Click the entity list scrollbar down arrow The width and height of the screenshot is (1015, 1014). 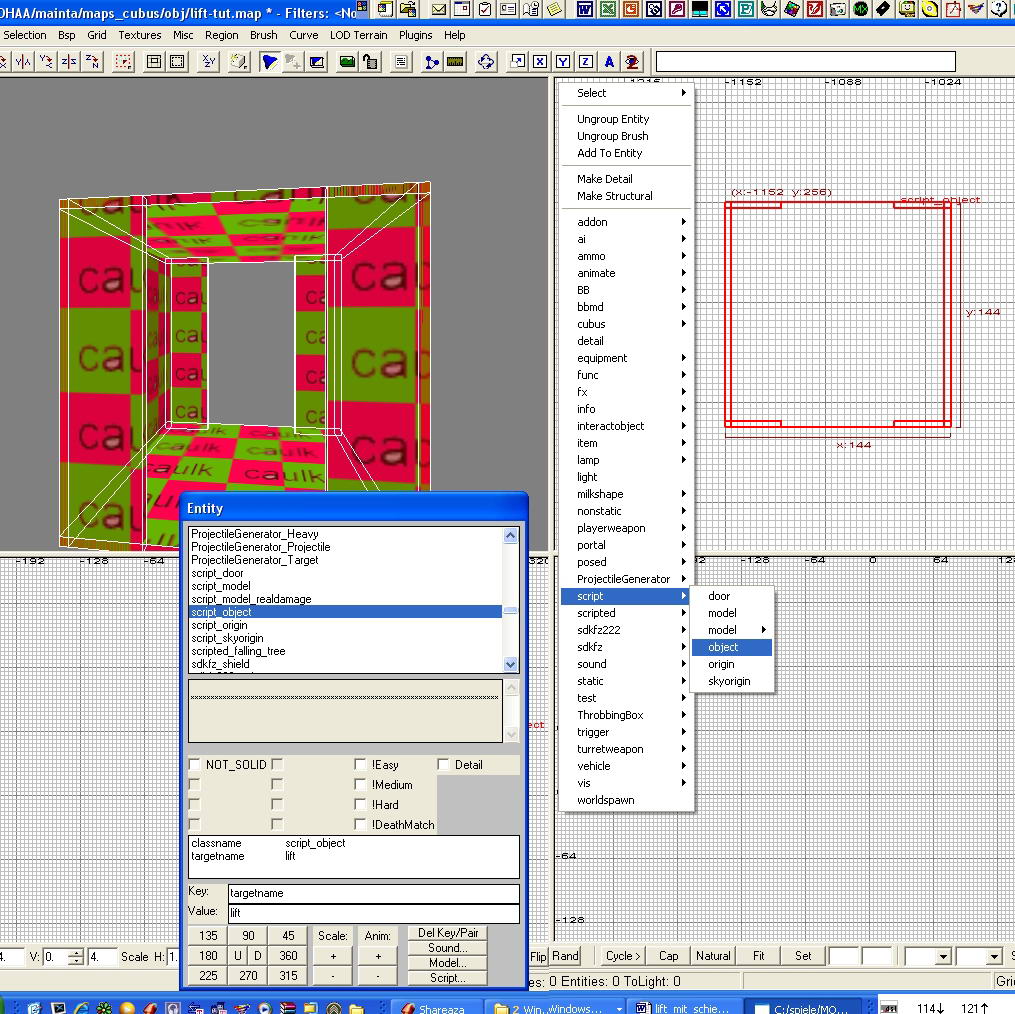(x=511, y=664)
